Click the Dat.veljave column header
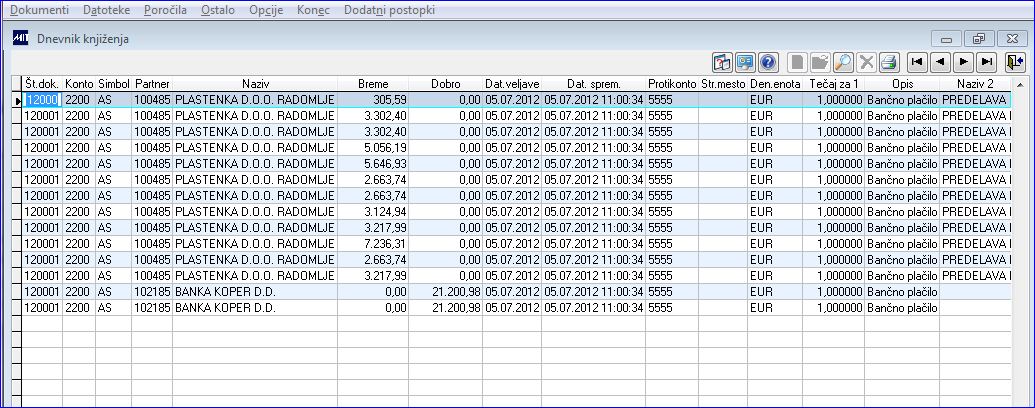 pos(512,85)
